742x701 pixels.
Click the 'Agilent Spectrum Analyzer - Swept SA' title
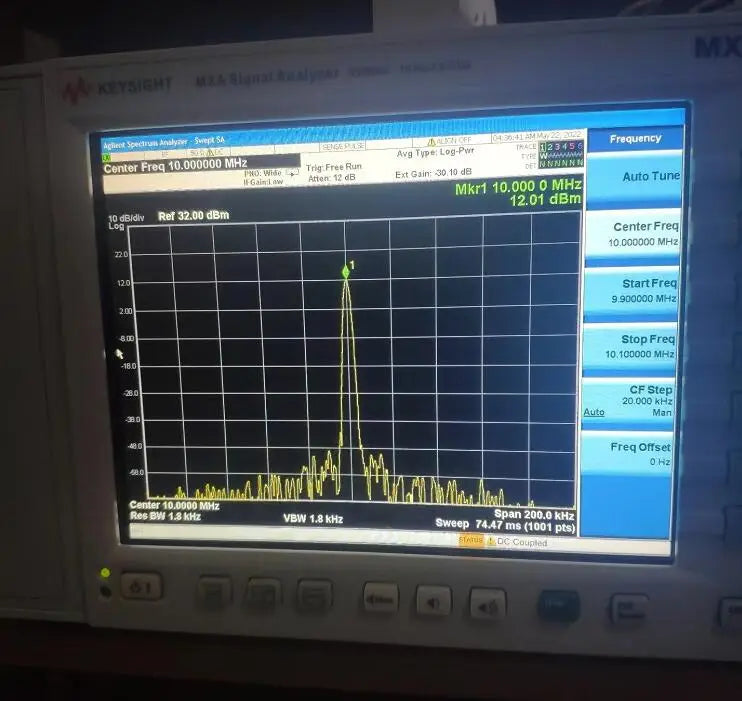(164, 142)
